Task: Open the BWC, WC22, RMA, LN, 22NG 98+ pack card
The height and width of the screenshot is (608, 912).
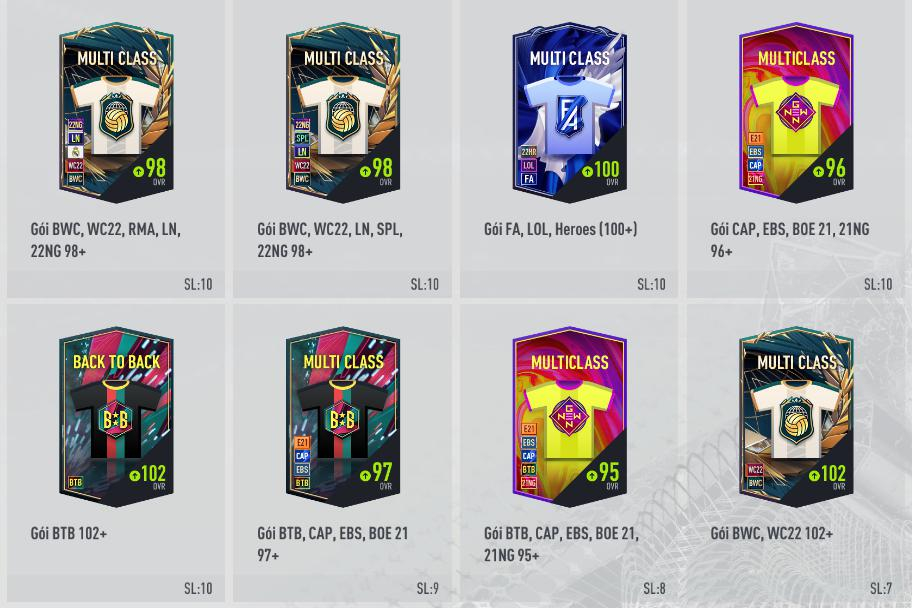Action: 116,113
